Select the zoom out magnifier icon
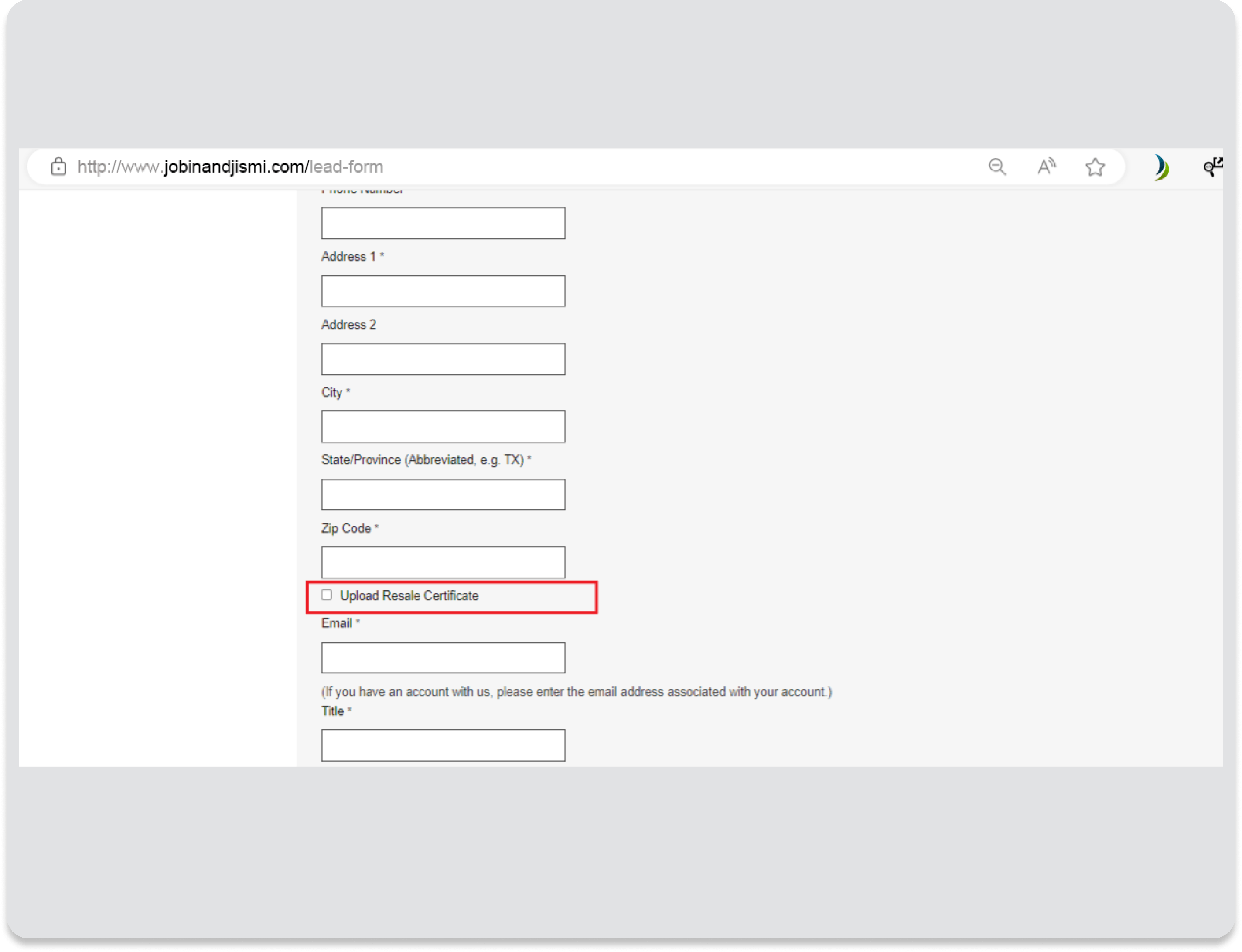The height and width of the screenshot is (952, 1242). point(997,166)
